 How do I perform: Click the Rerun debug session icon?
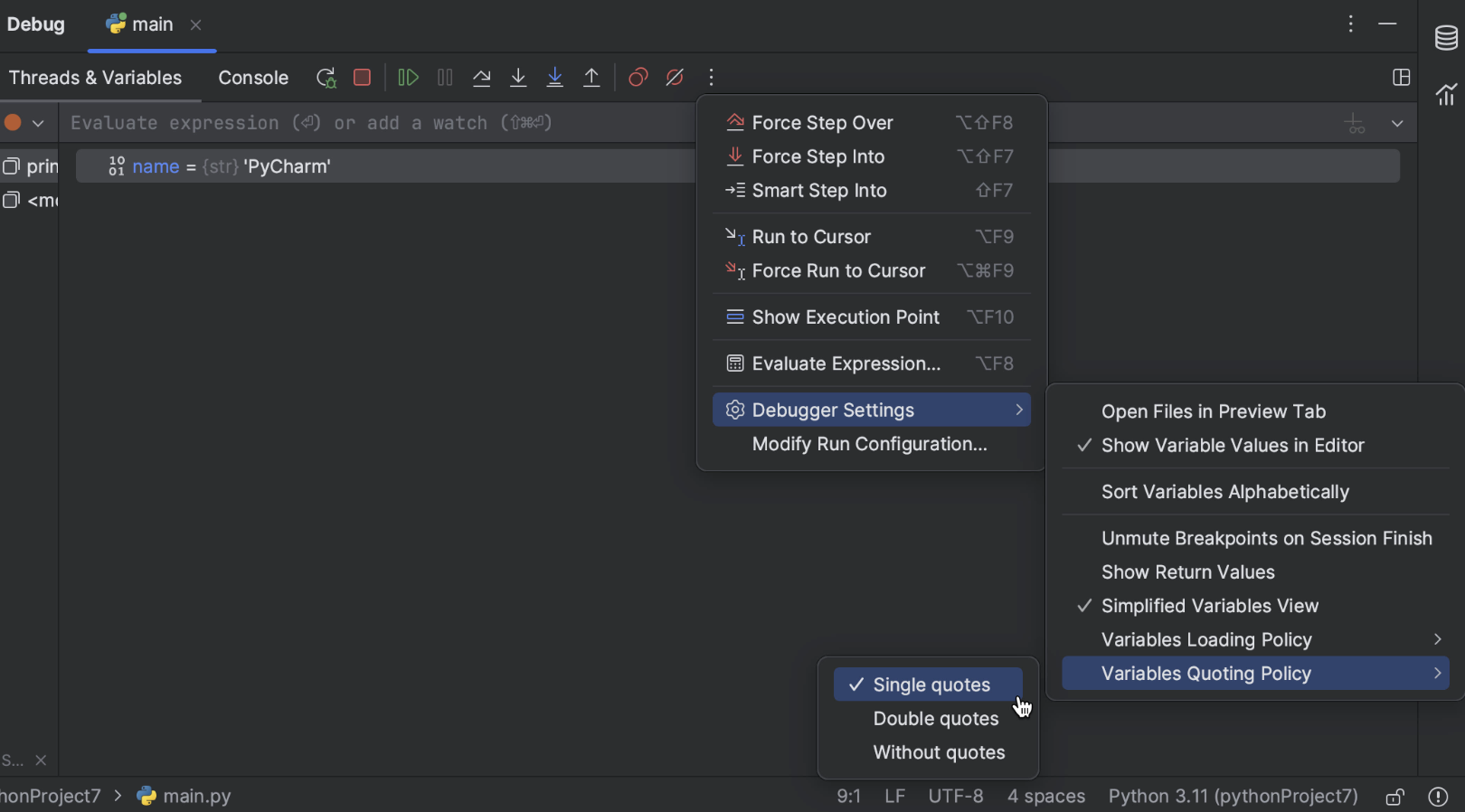click(326, 78)
